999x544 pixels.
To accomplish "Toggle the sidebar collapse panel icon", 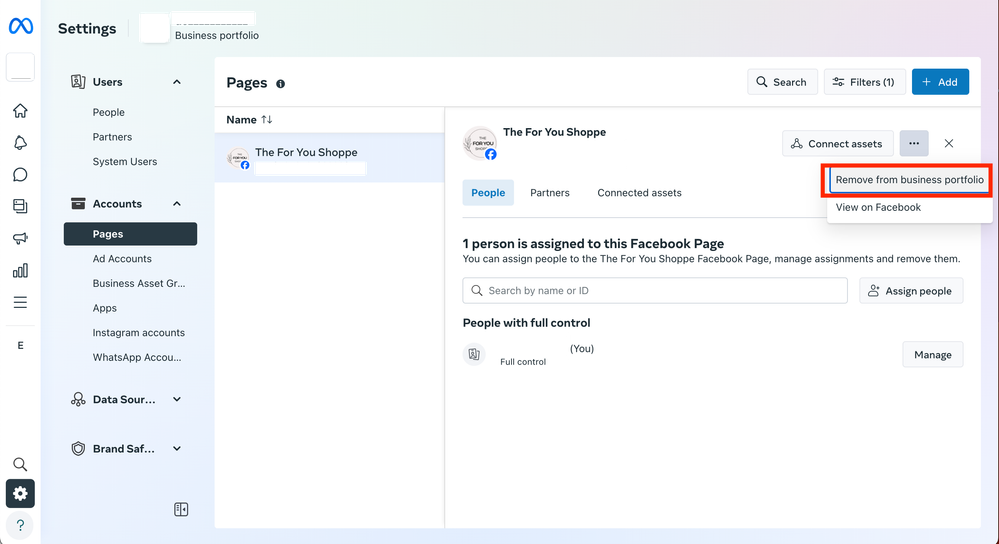I will [181, 510].
